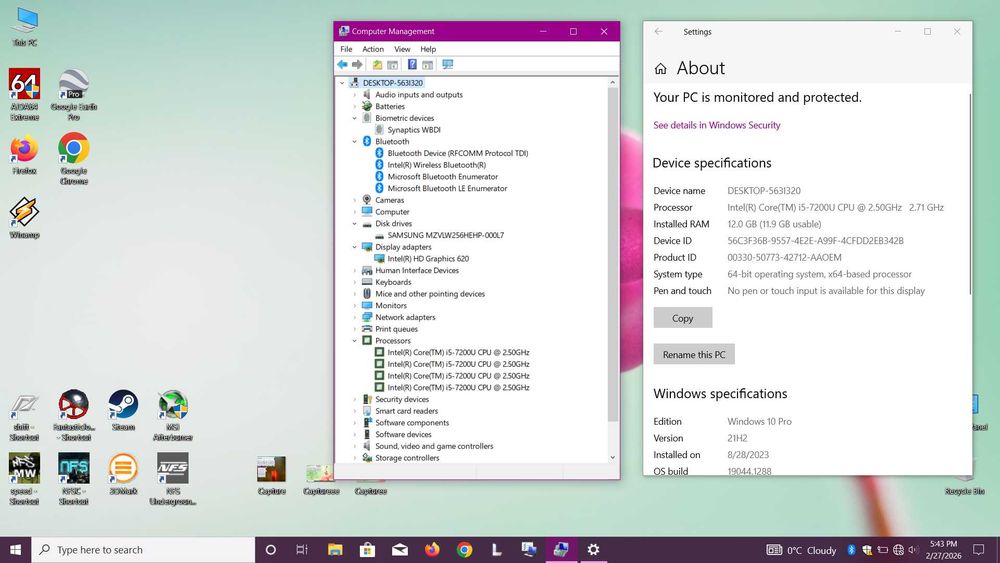Click the home icon in Settings About
This screenshot has height=563, width=1000.
[x=661, y=68]
